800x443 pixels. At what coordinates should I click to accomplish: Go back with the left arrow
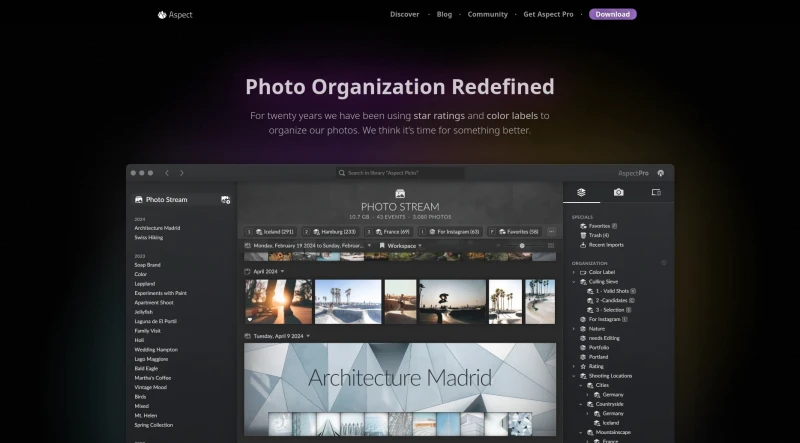pos(167,173)
